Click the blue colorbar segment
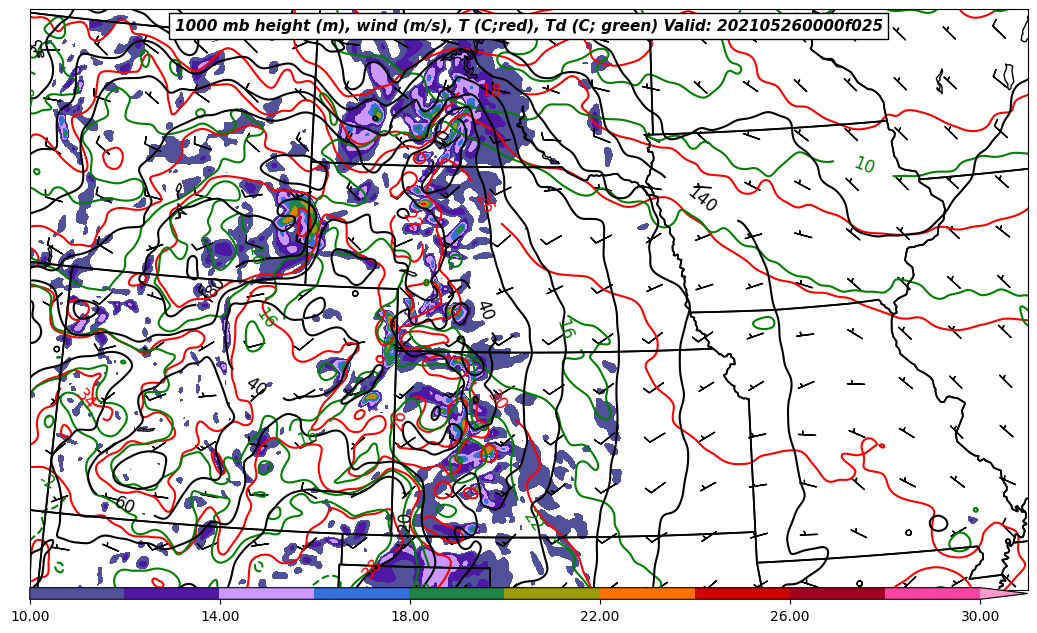The image size is (1037, 633). pos(362,593)
